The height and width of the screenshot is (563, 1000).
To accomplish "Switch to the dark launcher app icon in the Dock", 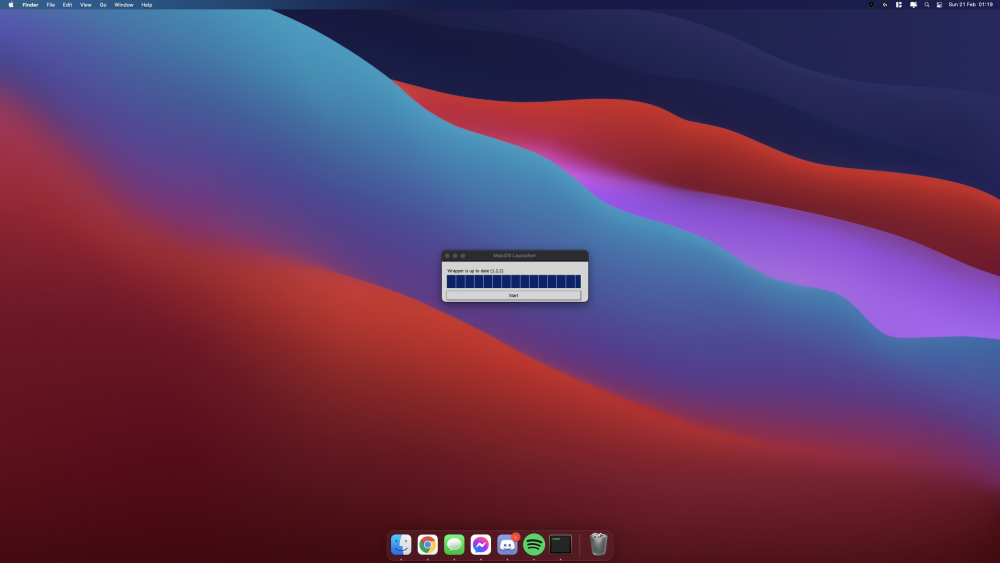I will click(561, 544).
